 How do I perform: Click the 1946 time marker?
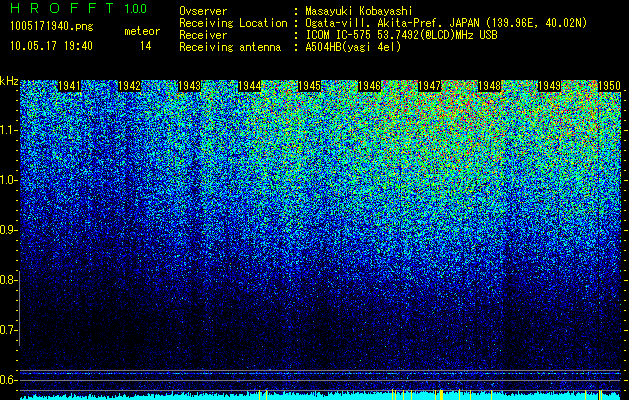click(369, 86)
